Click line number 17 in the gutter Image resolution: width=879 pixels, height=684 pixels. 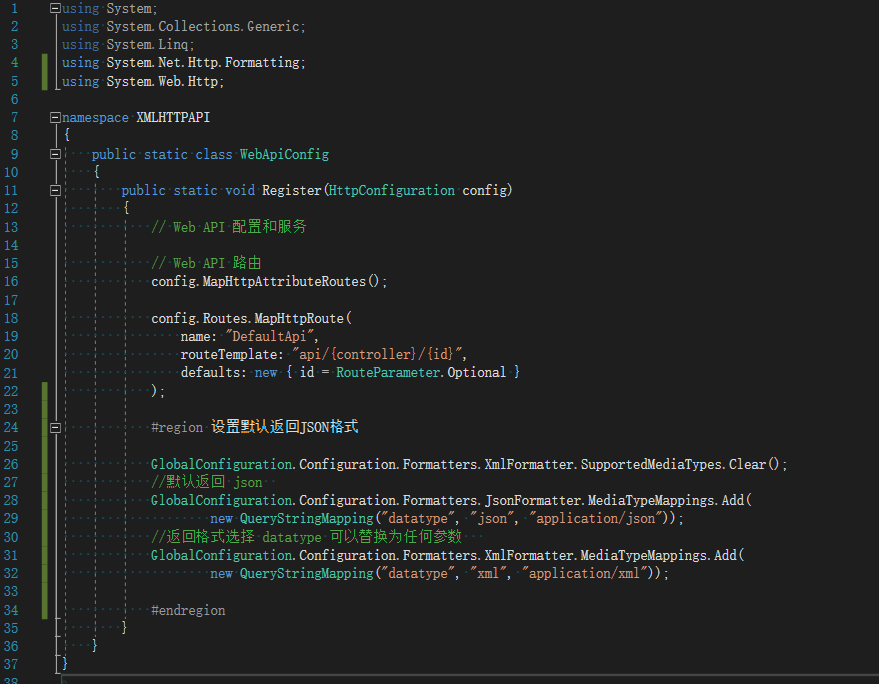pyautogui.click(x=11, y=300)
